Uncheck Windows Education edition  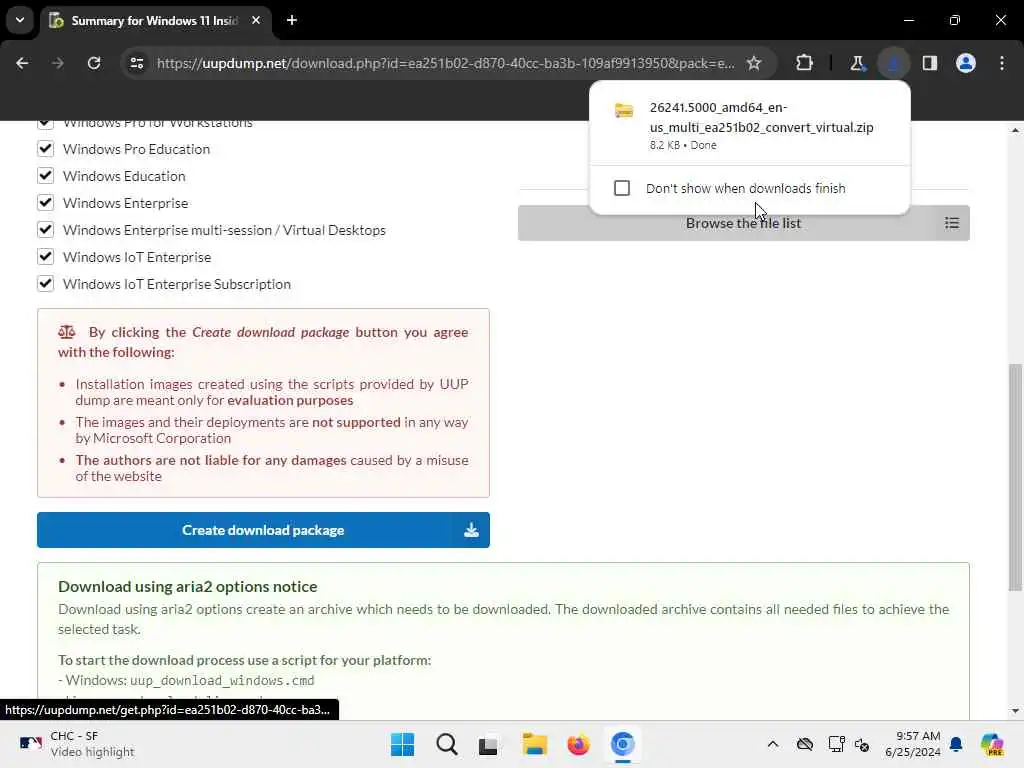(x=45, y=176)
